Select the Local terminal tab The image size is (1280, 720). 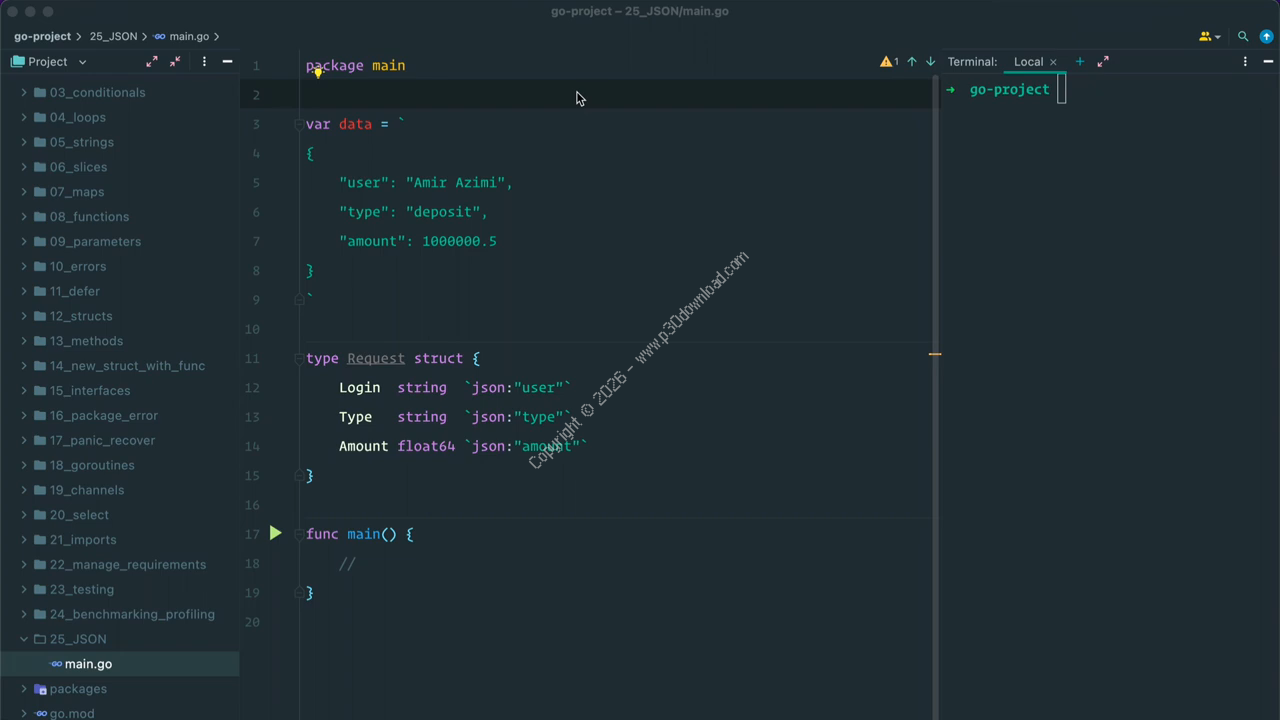pos(1028,62)
